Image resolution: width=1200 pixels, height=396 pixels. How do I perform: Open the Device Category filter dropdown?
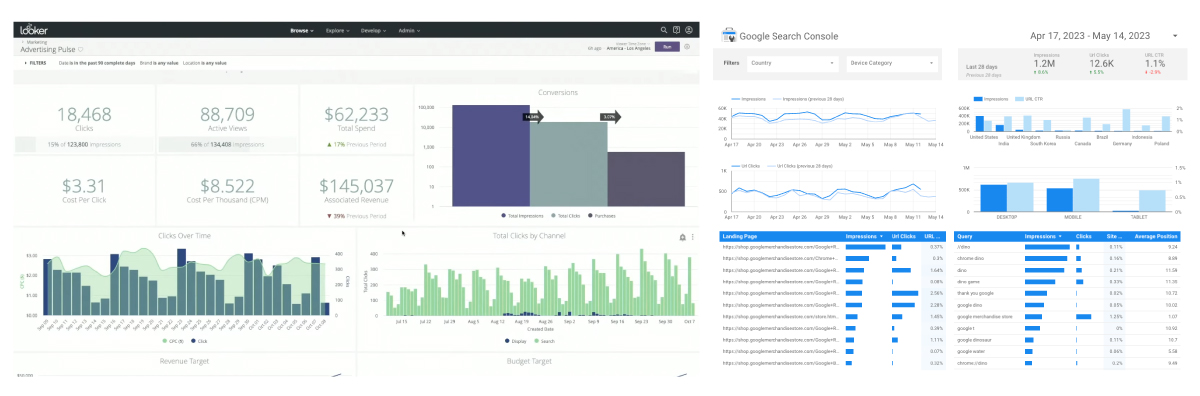[x=893, y=63]
